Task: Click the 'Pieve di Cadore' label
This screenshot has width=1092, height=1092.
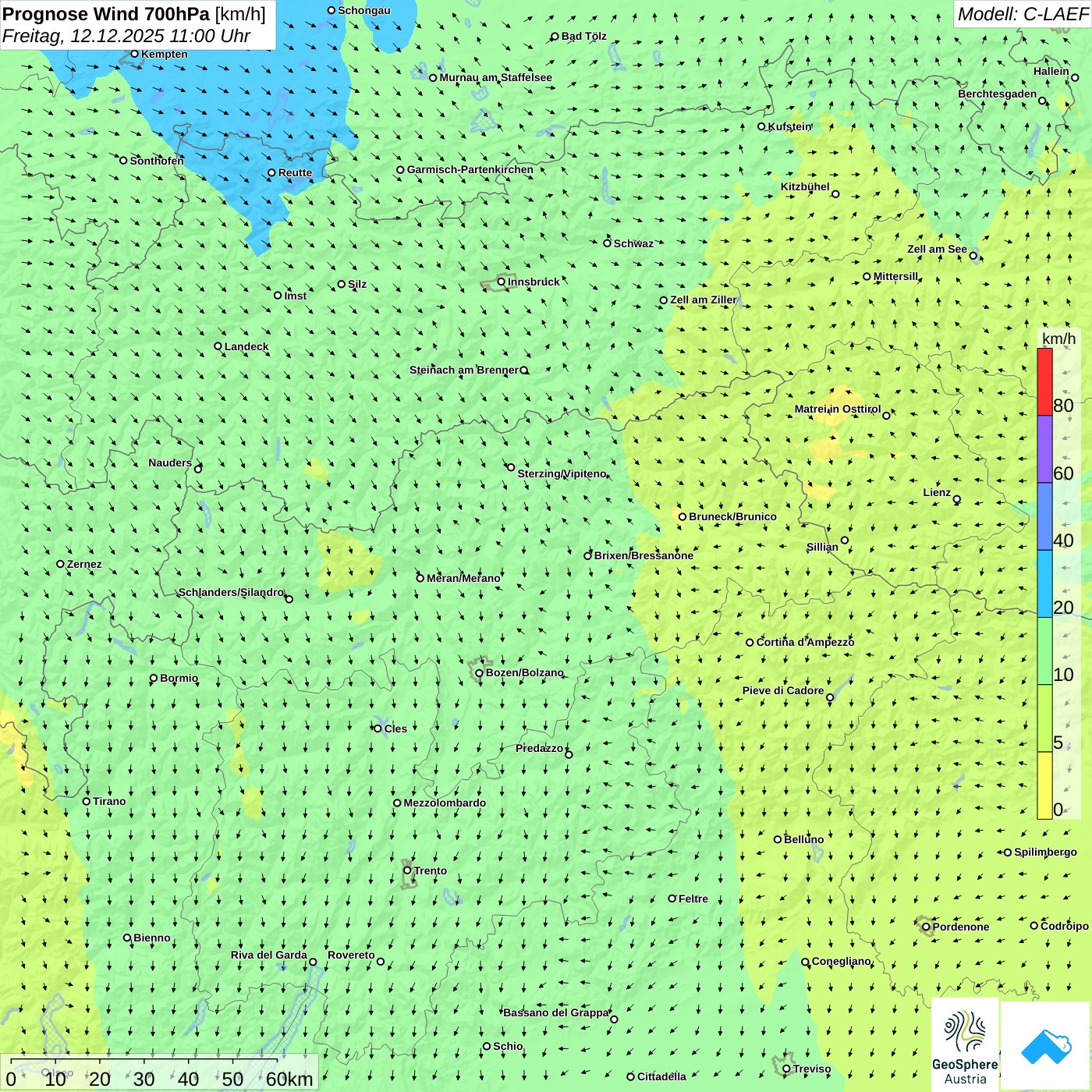Action: point(783,690)
